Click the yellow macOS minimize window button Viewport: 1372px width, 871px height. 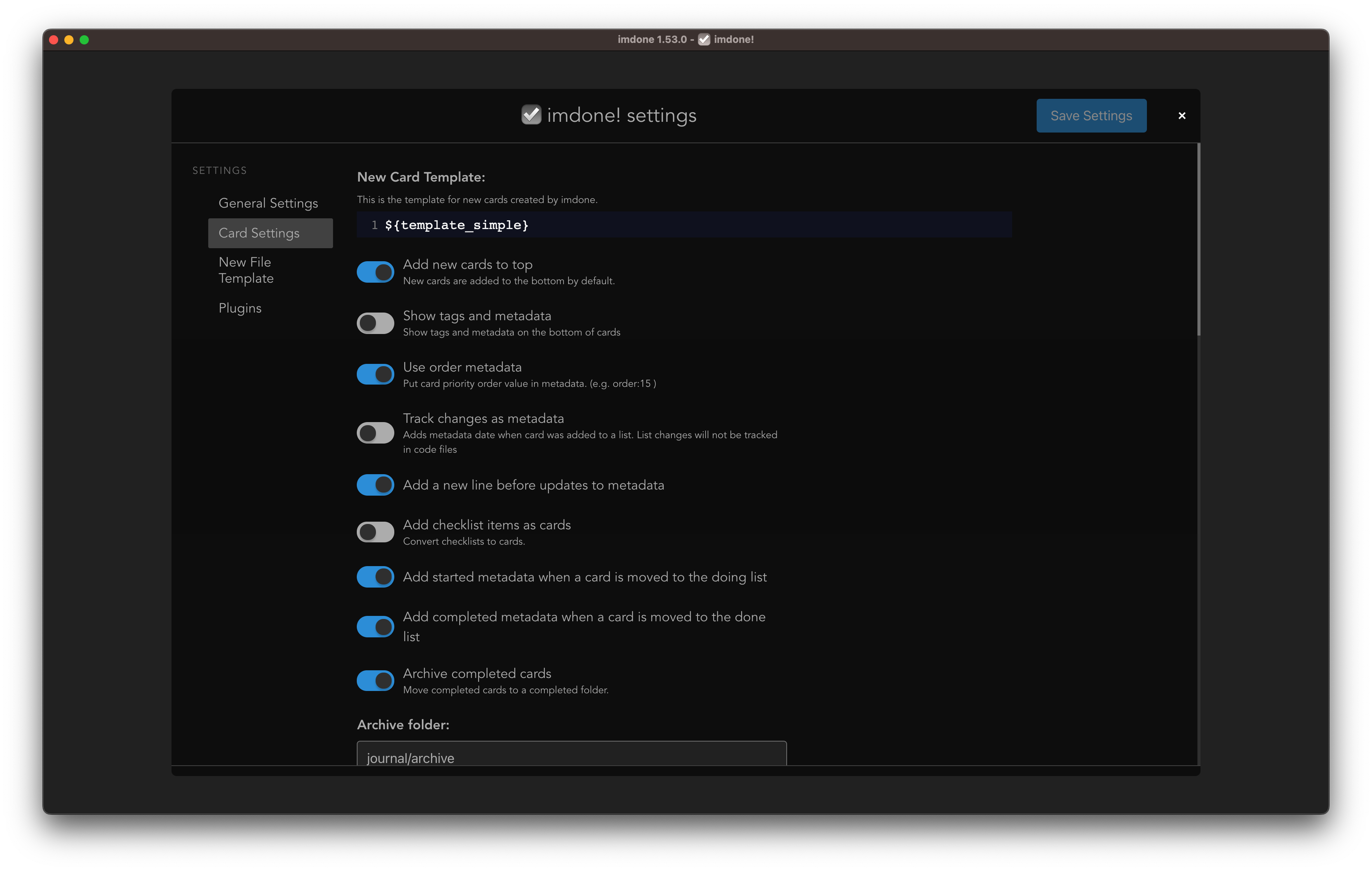pos(69,40)
